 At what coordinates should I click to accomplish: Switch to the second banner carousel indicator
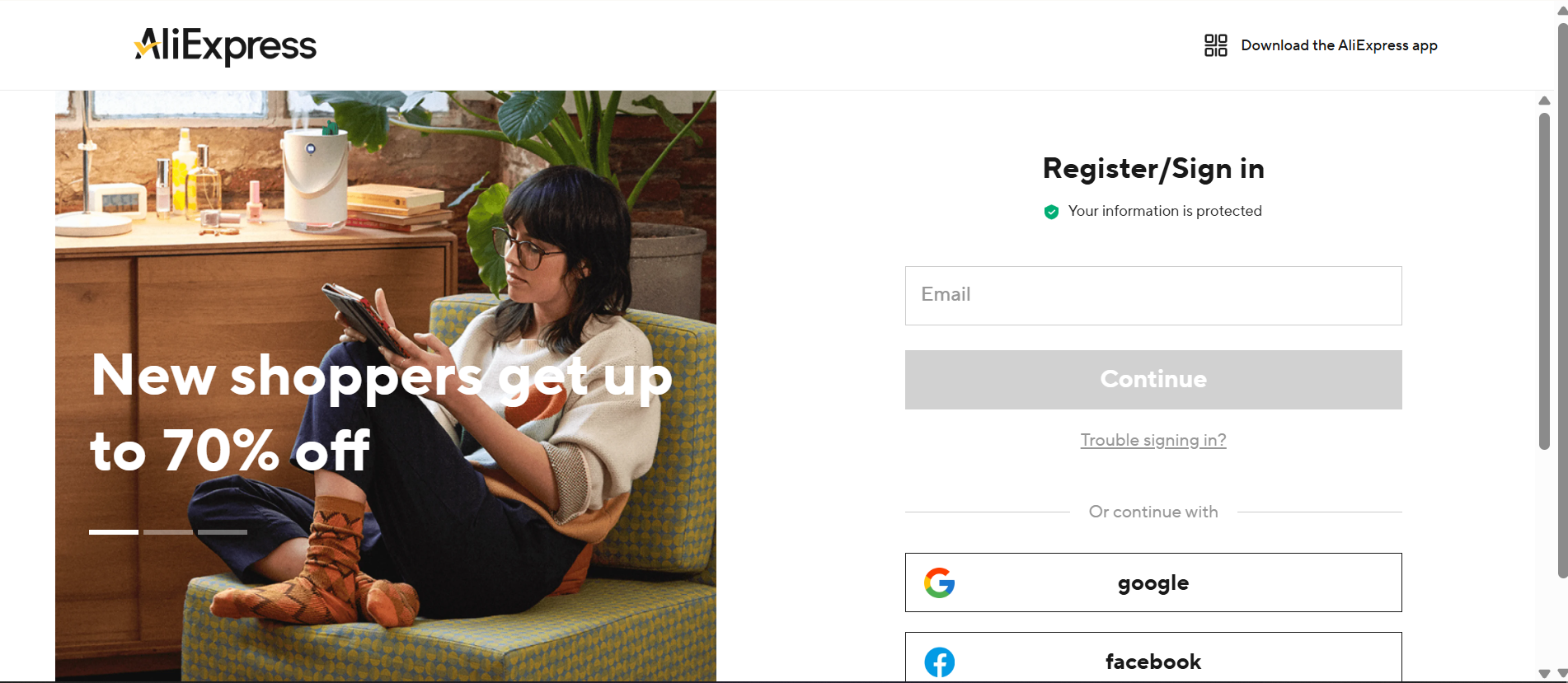168,532
